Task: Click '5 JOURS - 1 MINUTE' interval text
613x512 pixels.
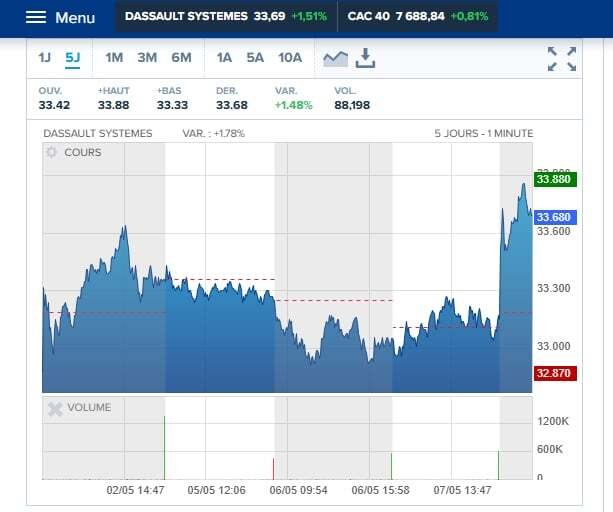Action: (484, 134)
